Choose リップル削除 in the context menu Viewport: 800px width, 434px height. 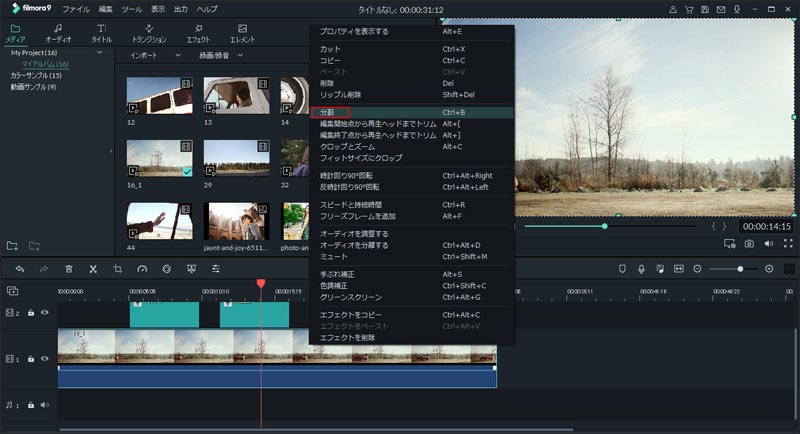[412, 95]
